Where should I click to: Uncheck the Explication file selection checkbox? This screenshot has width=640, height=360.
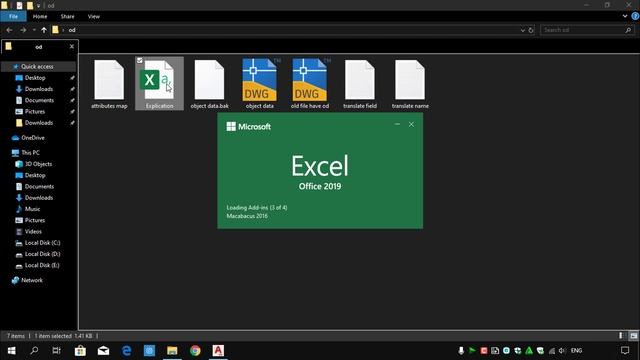(140, 60)
